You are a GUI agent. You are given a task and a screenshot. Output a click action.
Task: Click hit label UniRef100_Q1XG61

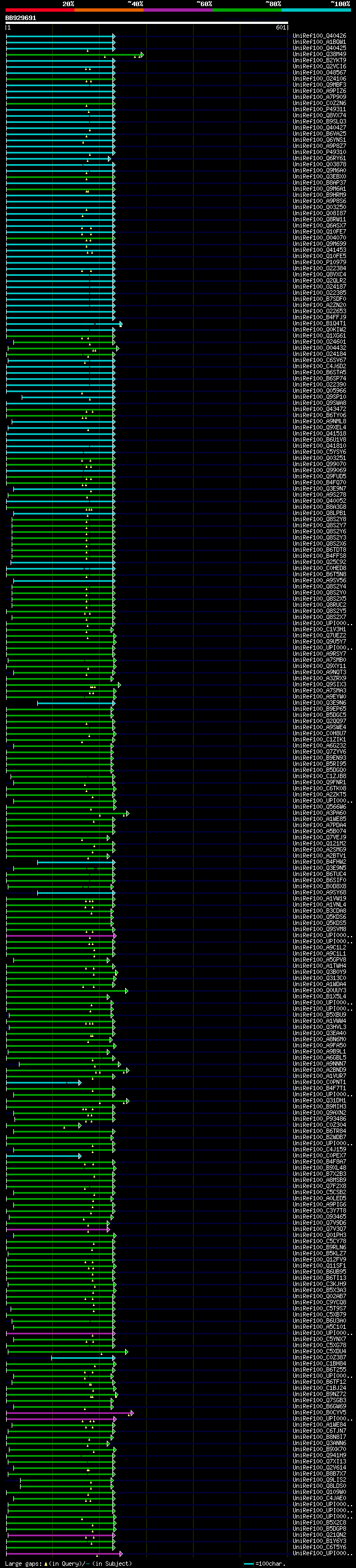(x=319, y=335)
